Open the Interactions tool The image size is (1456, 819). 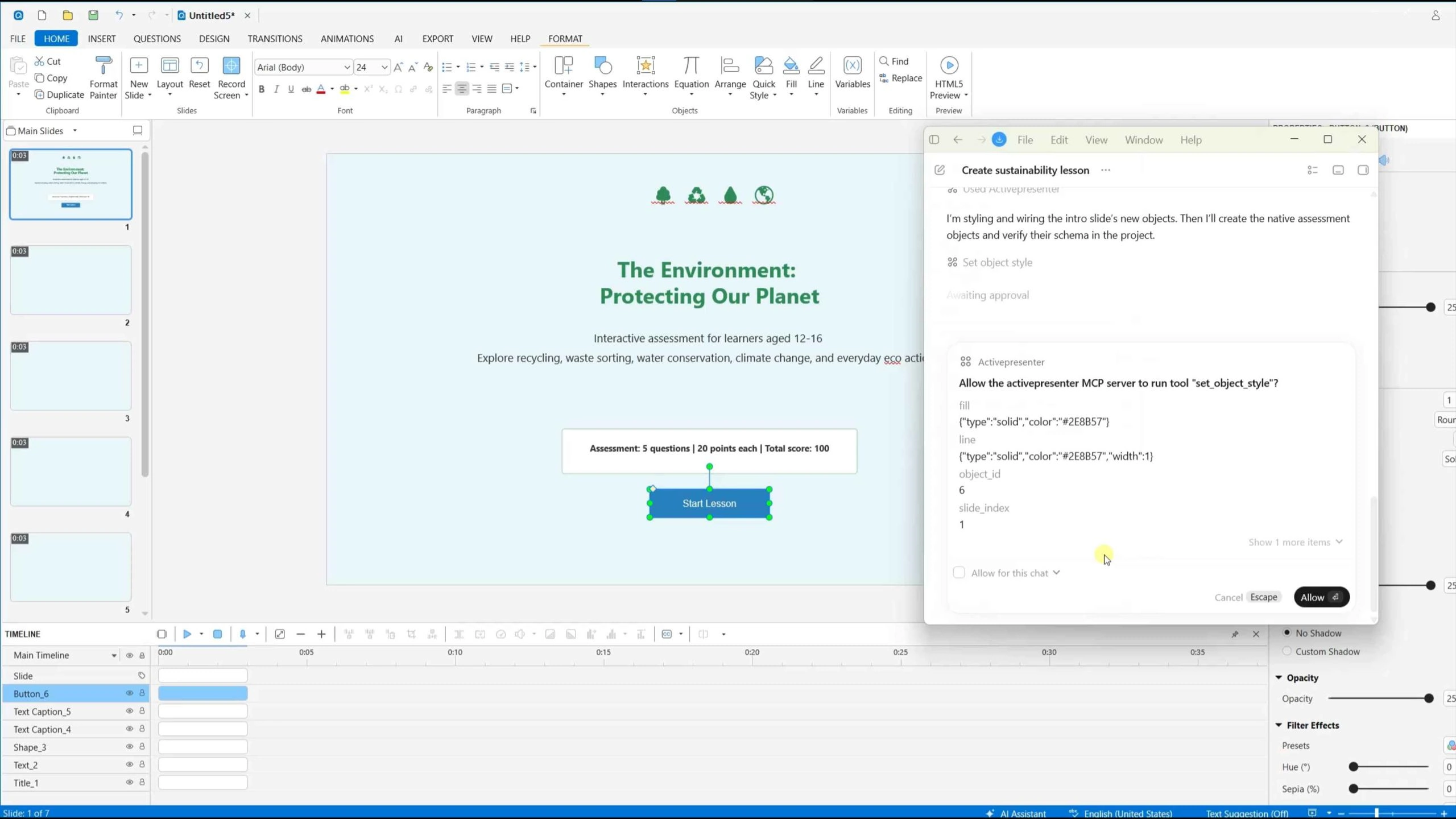[x=646, y=77]
